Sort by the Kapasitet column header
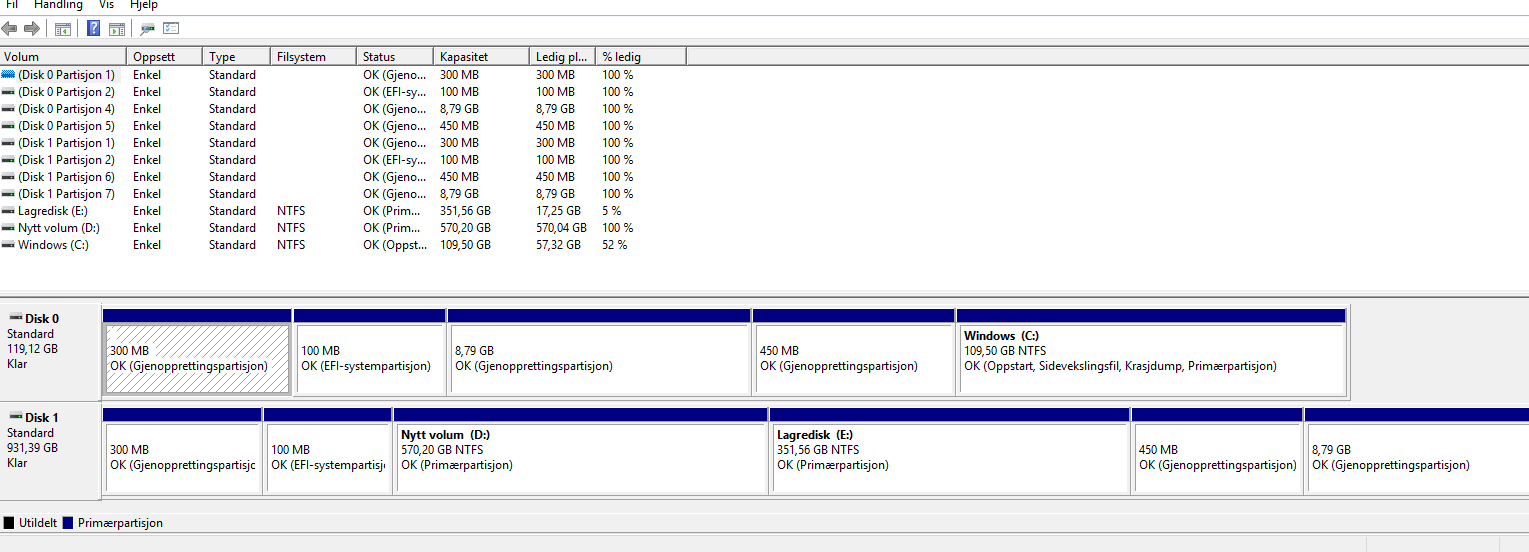Image resolution: width=1529 pixels, height=552 pixels. pos(481,57)
